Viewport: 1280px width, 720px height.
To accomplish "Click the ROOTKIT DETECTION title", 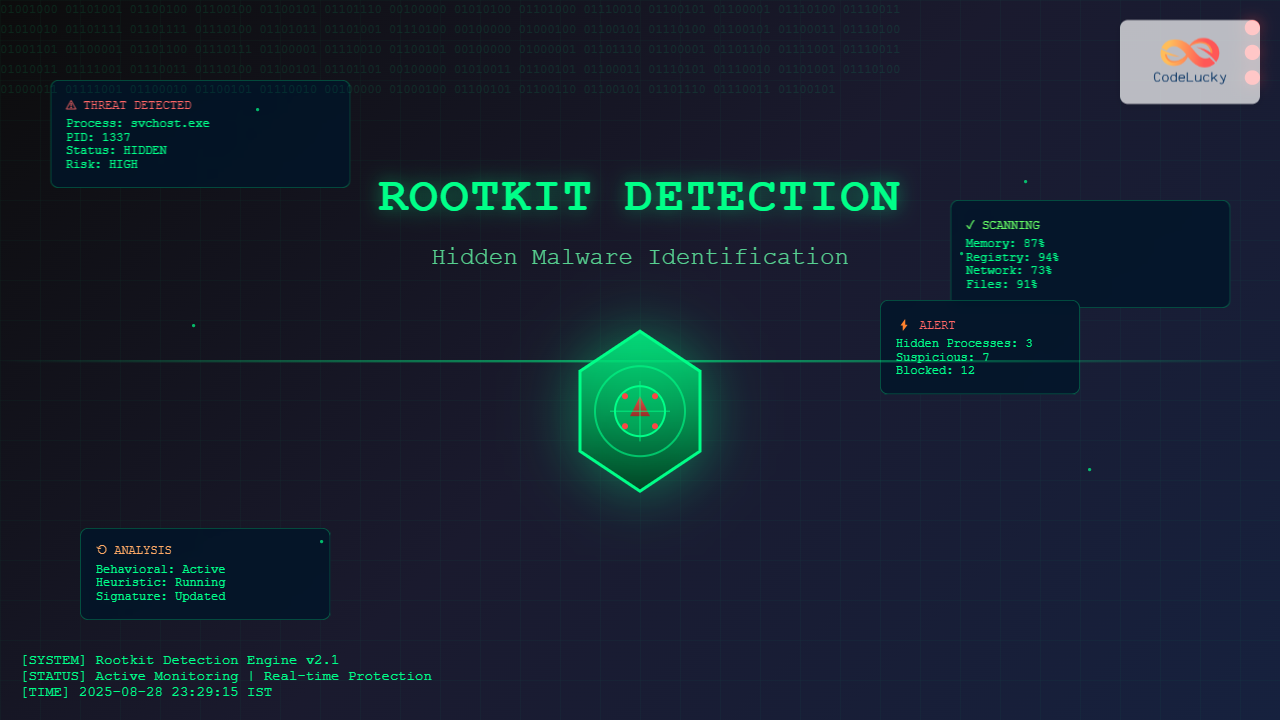I will click(x=639, y=197).
